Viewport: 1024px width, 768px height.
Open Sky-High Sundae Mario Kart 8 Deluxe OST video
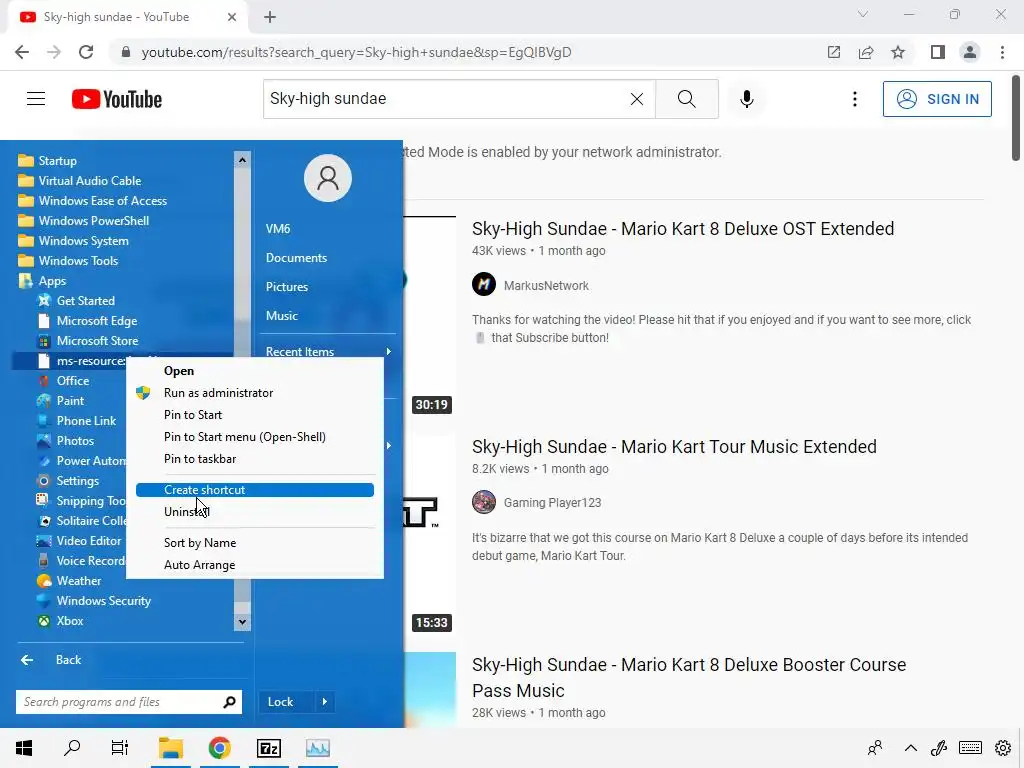tap(683, 229)
